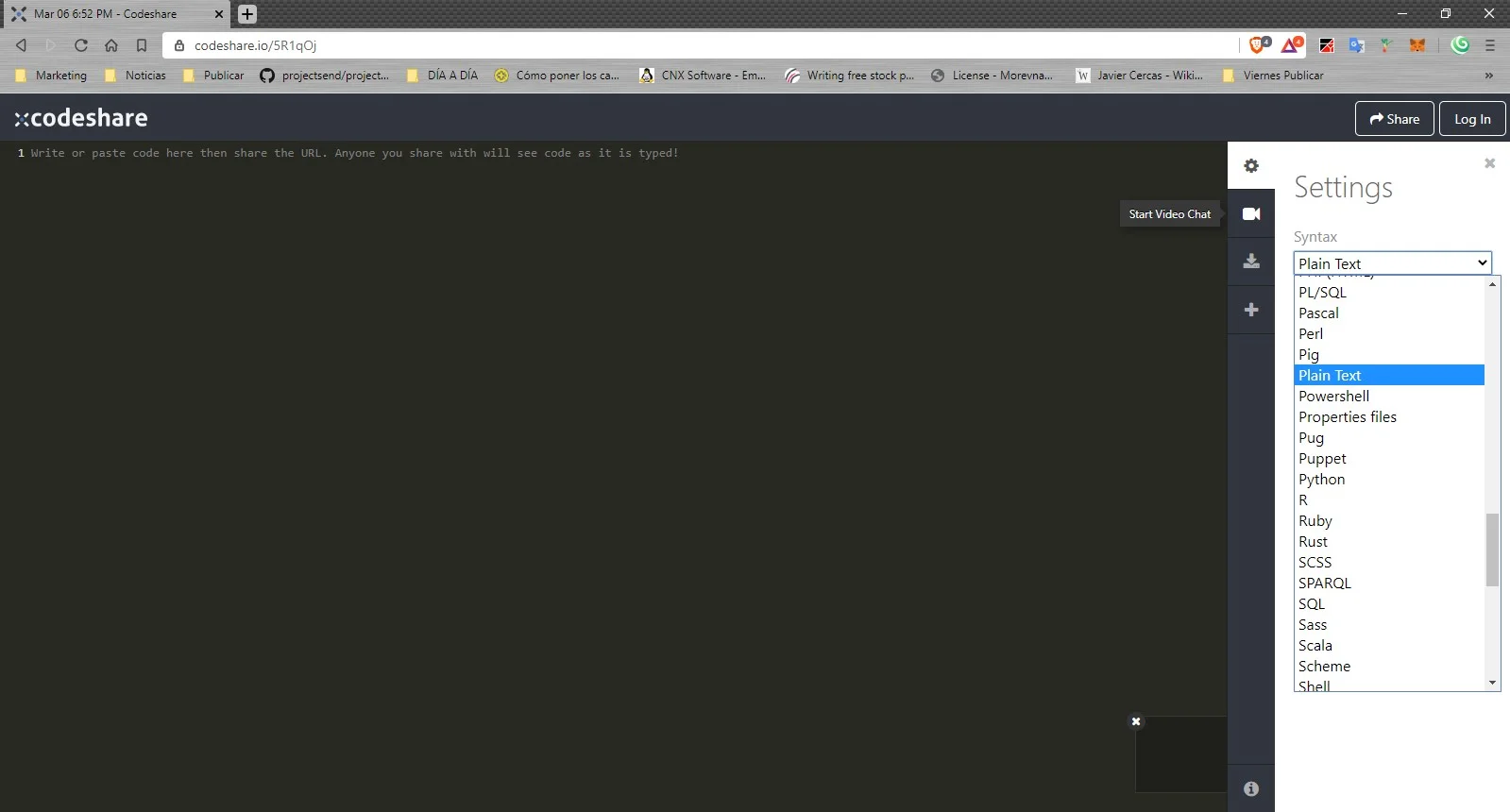Select Rust syntax option

(1389, 542)
